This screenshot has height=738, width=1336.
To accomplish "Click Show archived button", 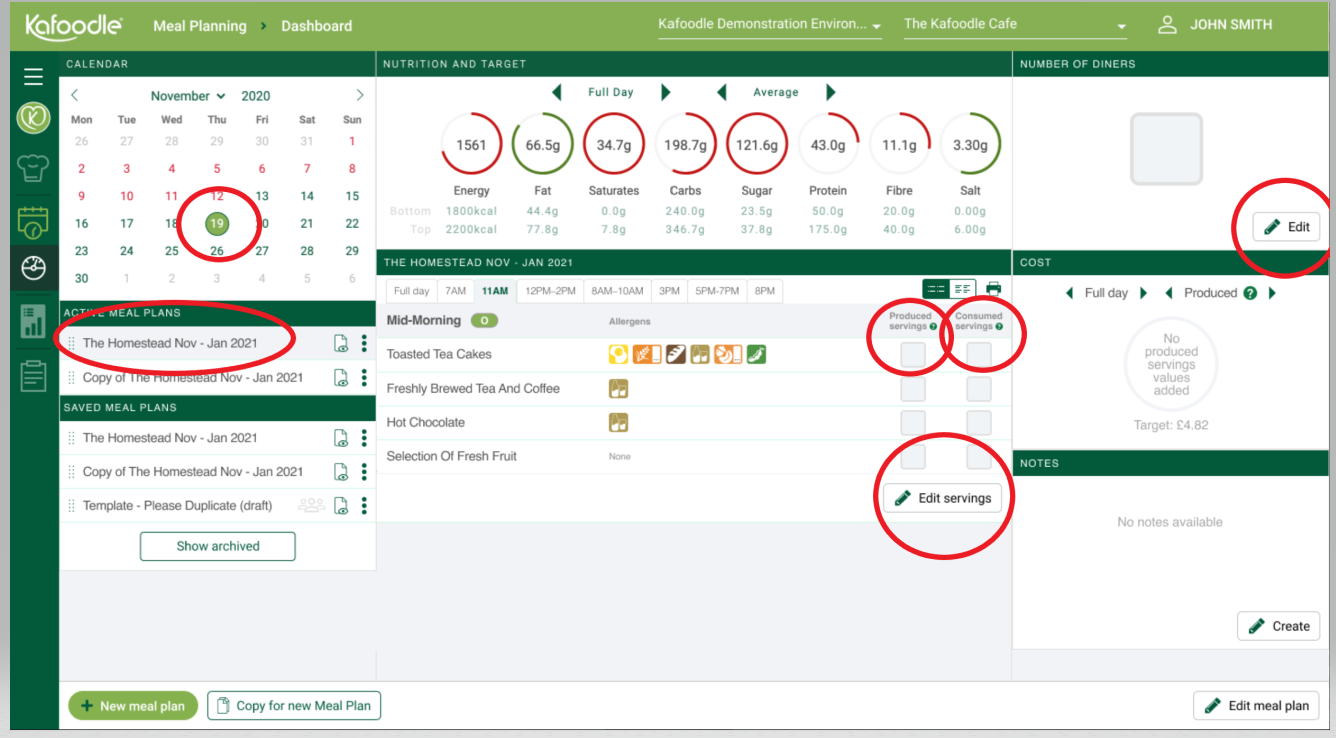I will pos(218,546).
